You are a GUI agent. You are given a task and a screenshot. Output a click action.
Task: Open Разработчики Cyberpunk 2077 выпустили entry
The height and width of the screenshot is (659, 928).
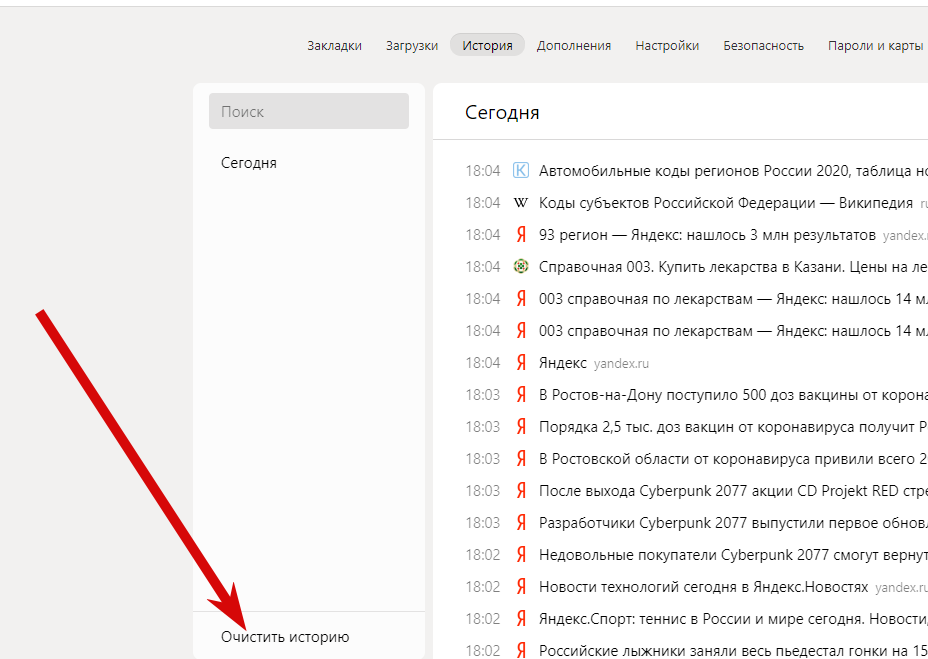click(x=733, y=523)
